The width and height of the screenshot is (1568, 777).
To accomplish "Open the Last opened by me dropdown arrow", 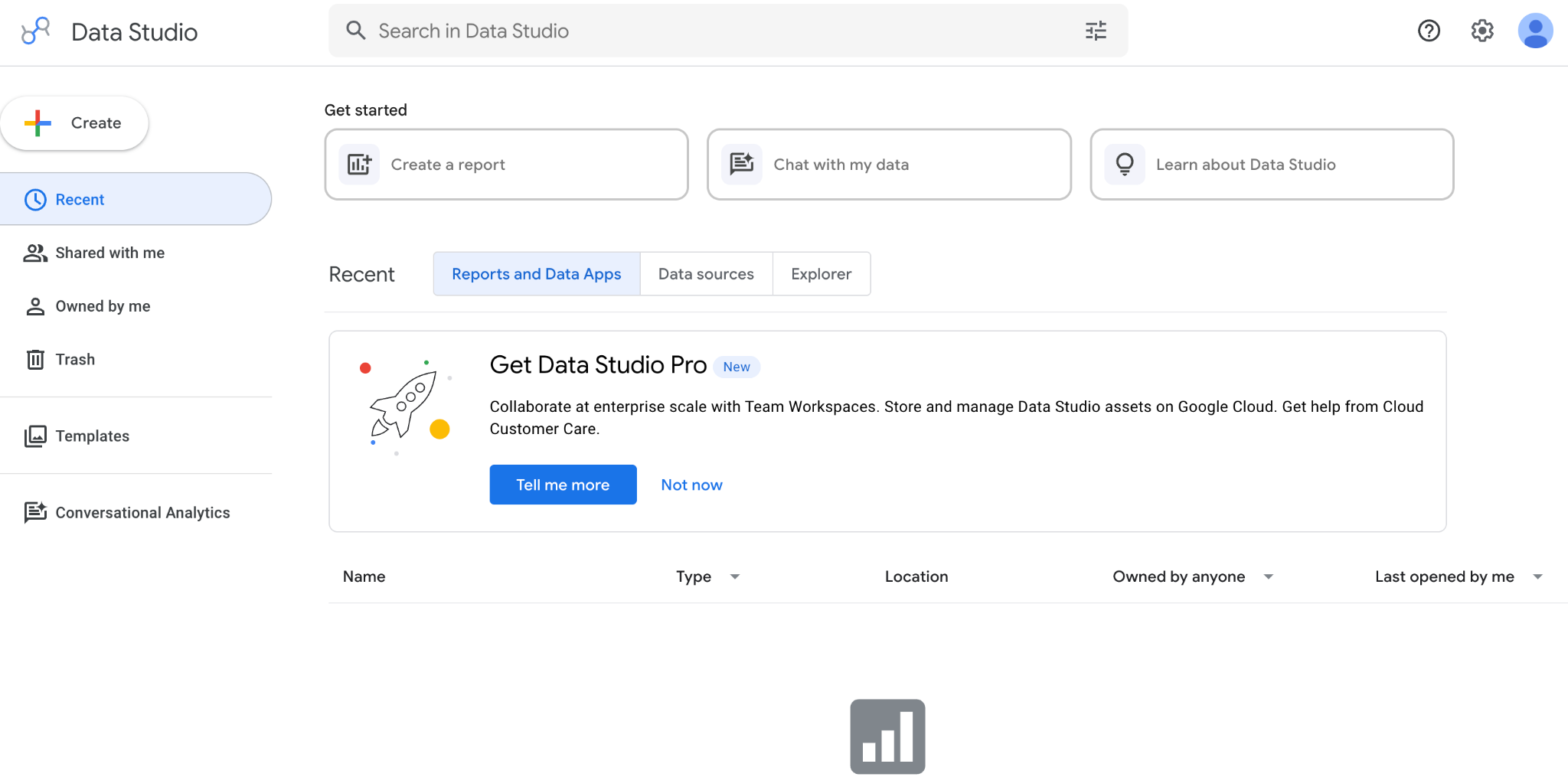I will pos(1537,576).
